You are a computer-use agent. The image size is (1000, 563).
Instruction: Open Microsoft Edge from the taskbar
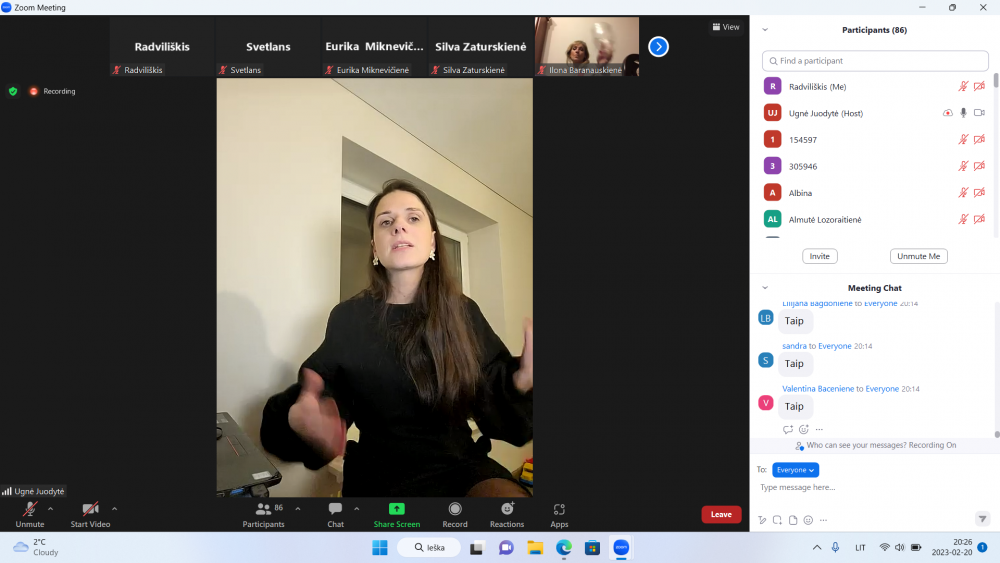click(x=564, y=548)
